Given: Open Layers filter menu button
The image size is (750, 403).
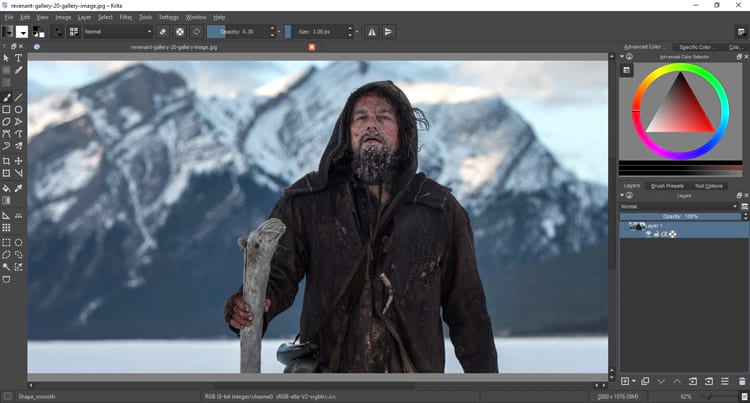Looking at the screenshot, I should (x=744, y=207).
